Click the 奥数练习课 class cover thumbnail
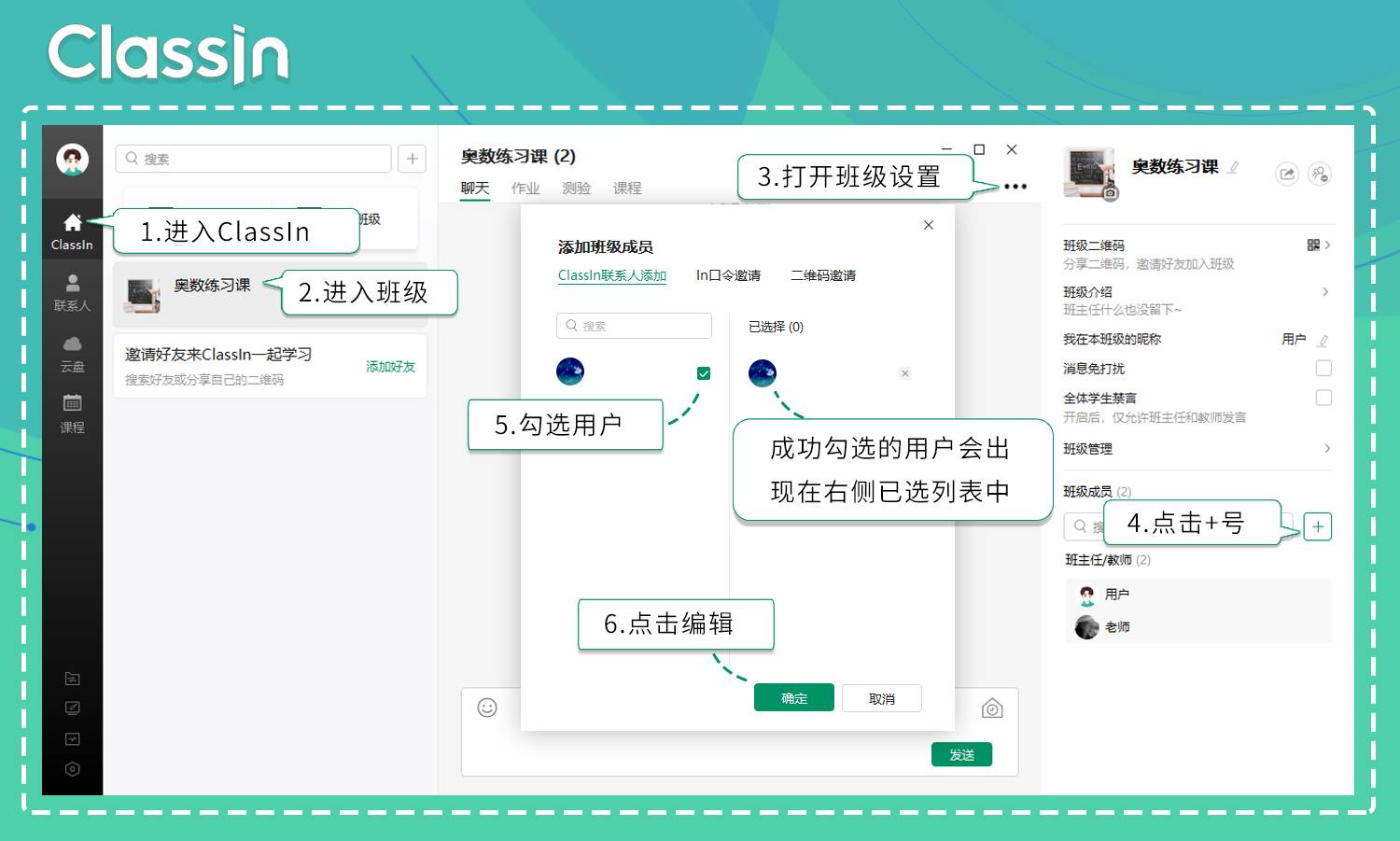1400x841 pixels. point(143,295)
